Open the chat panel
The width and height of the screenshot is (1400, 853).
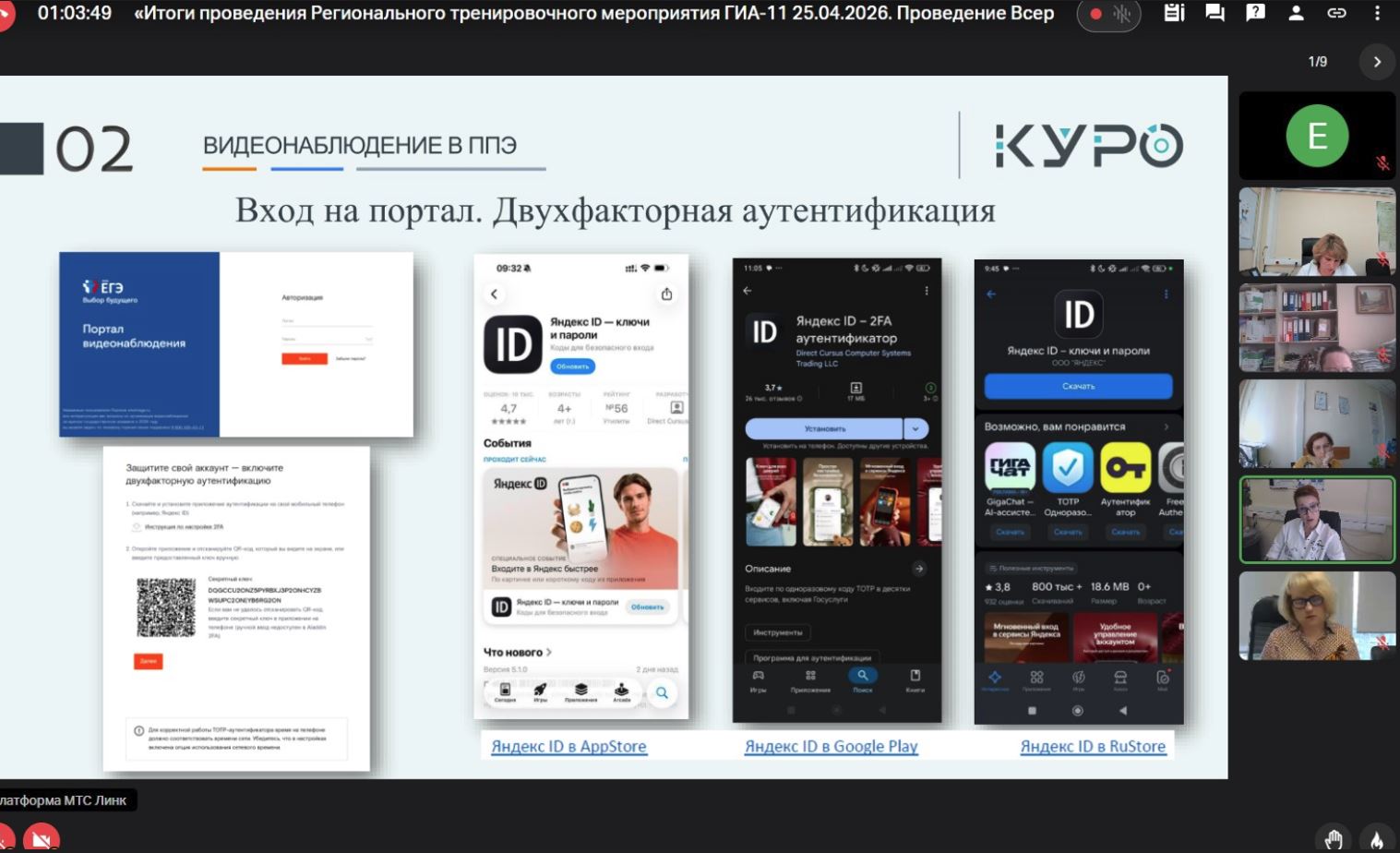1215,13
